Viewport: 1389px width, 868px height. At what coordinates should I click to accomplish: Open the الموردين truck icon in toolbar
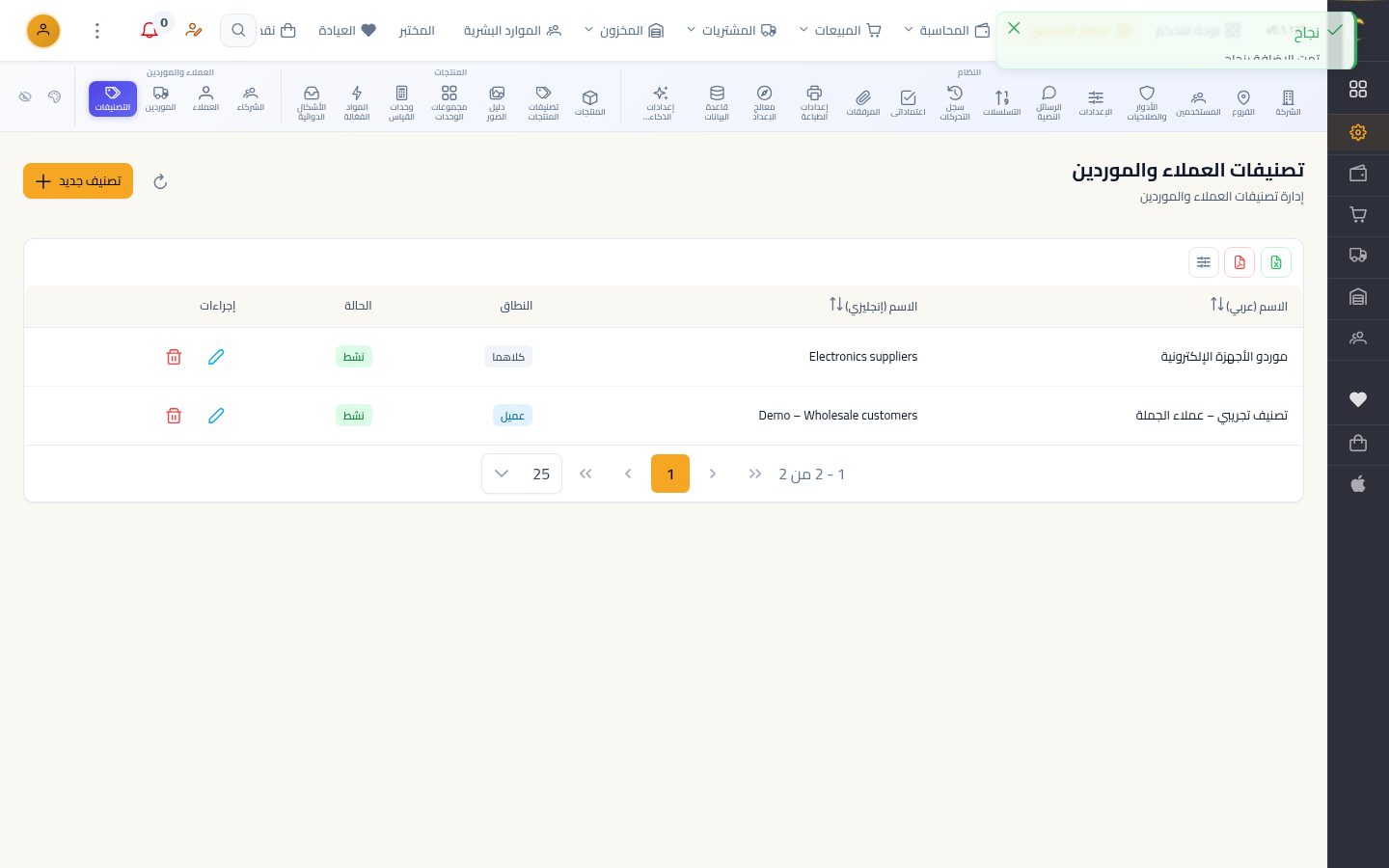click(x=161, y=98)
